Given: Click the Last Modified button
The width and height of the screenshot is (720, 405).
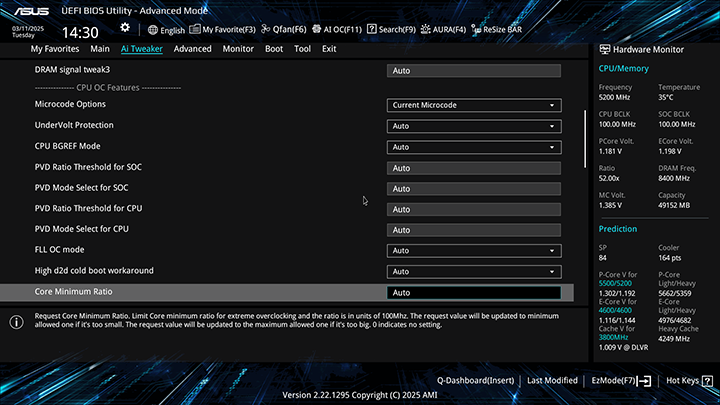Looking at the screenshot, I should click(x=552, y=381).
